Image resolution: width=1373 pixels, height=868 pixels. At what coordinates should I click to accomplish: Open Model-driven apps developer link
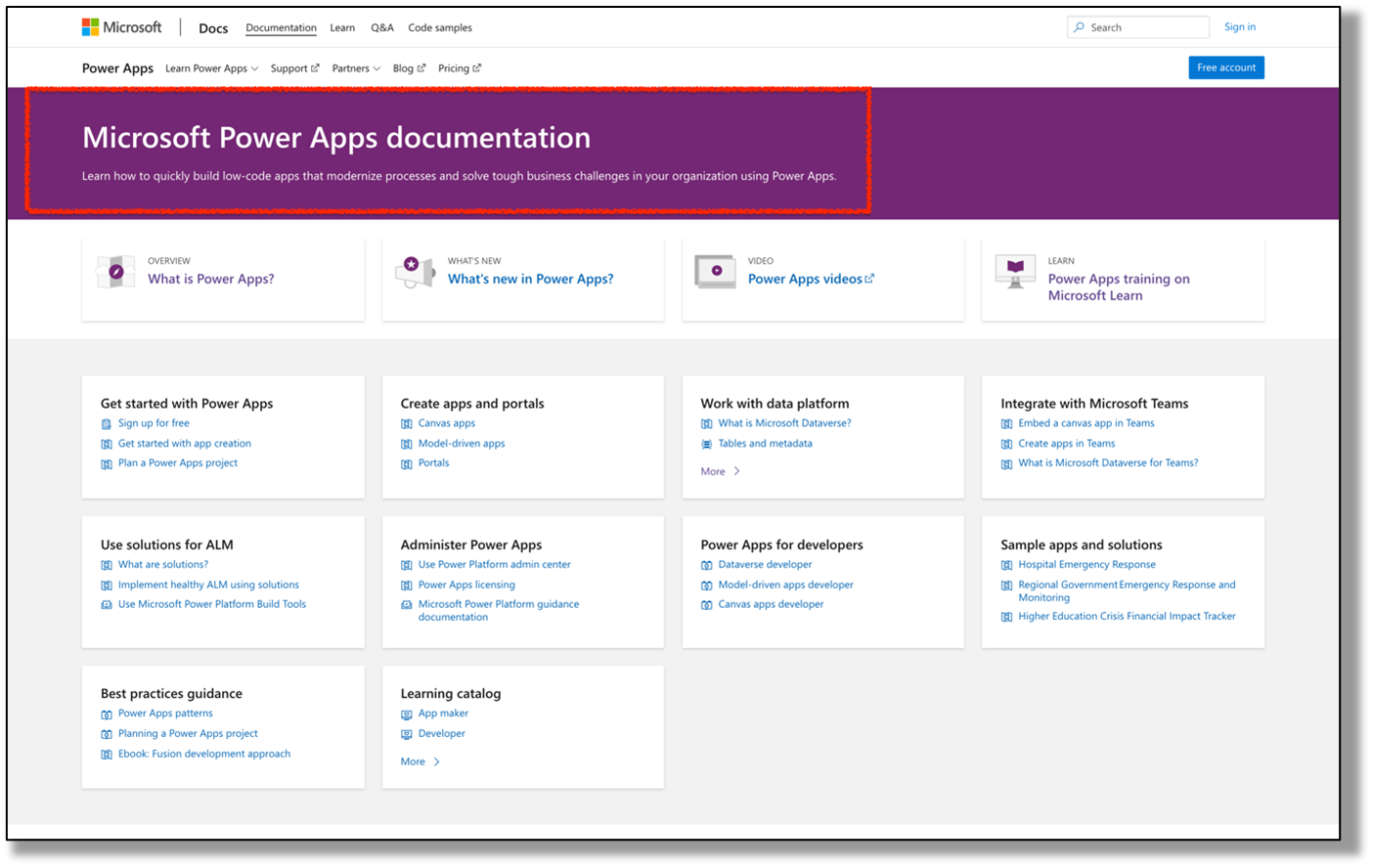786,585
